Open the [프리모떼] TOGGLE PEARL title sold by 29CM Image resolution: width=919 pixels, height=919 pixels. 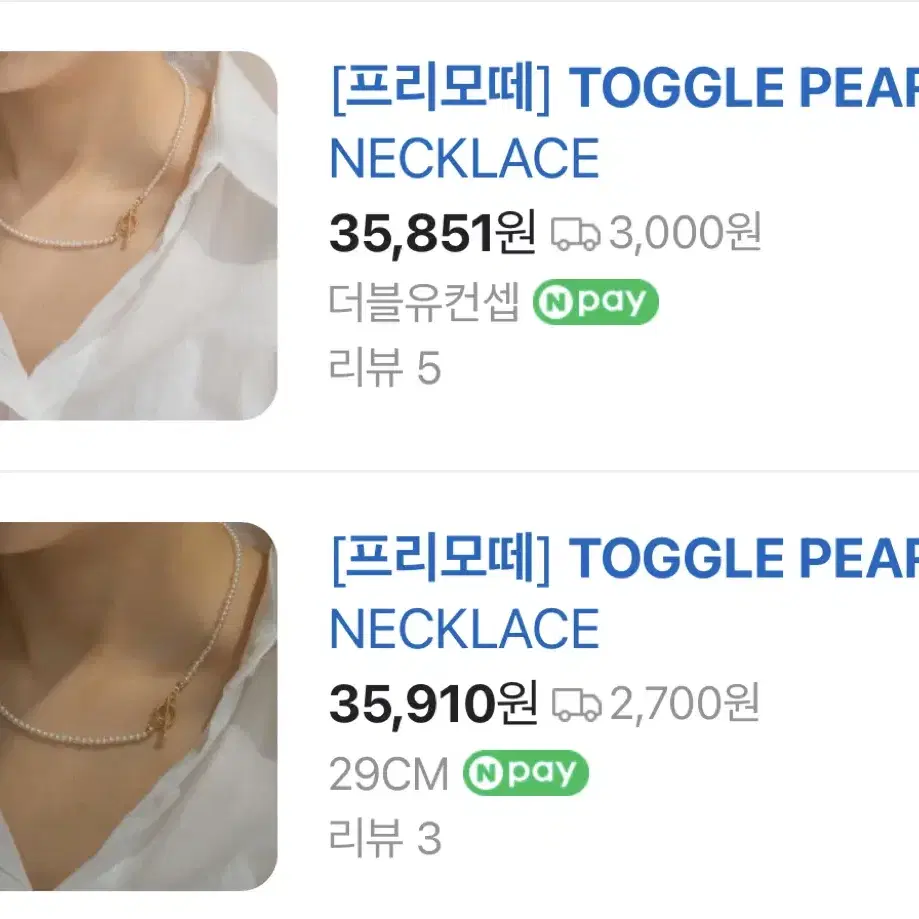point(624,593)
